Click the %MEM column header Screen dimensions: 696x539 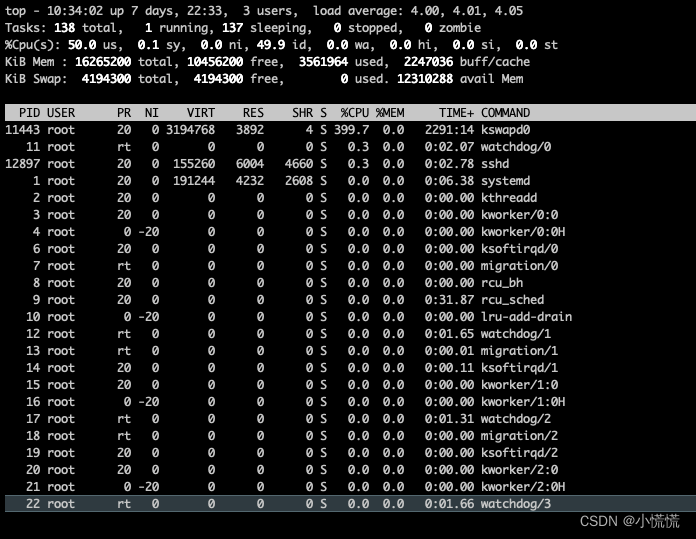tap(390, 113)
